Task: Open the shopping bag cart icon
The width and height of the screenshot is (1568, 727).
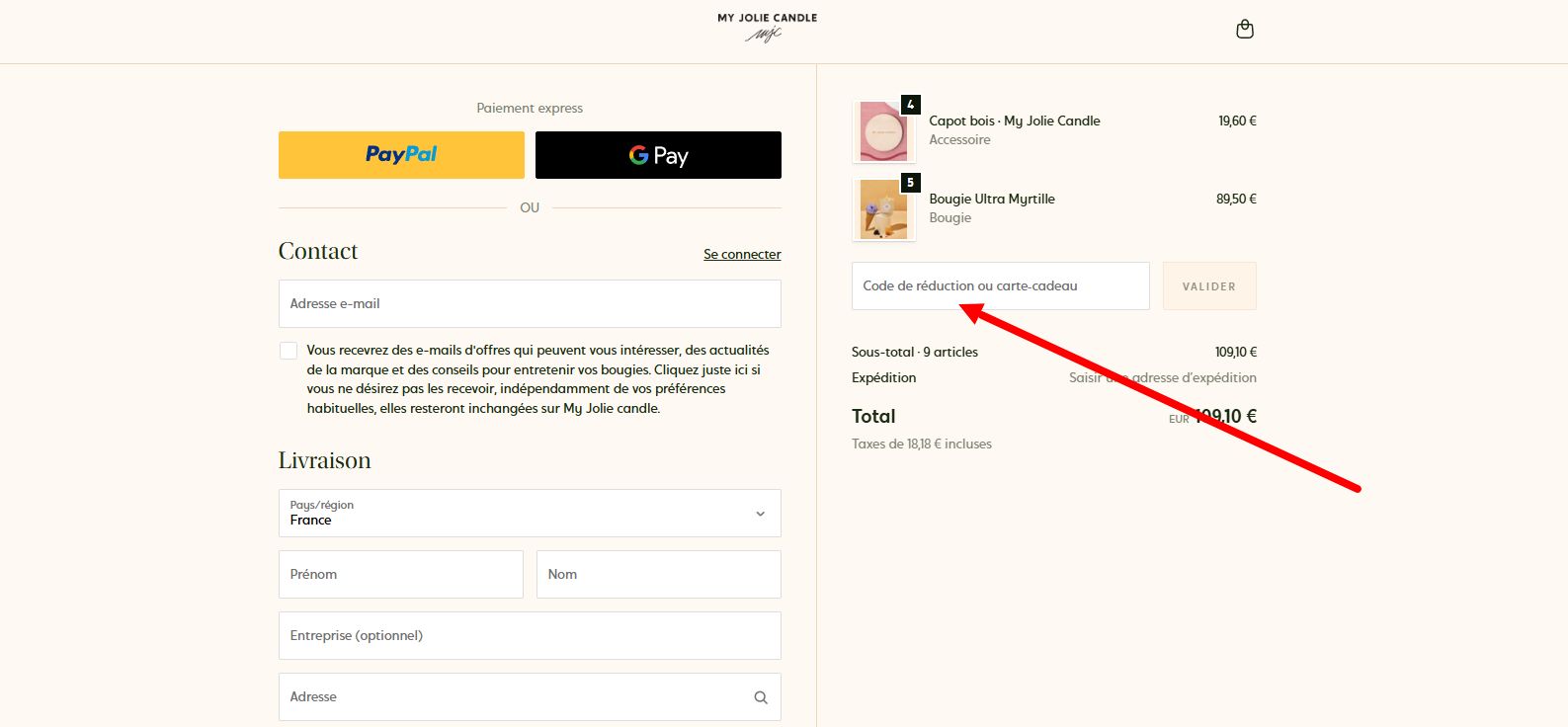Action: pos(1245,29)
